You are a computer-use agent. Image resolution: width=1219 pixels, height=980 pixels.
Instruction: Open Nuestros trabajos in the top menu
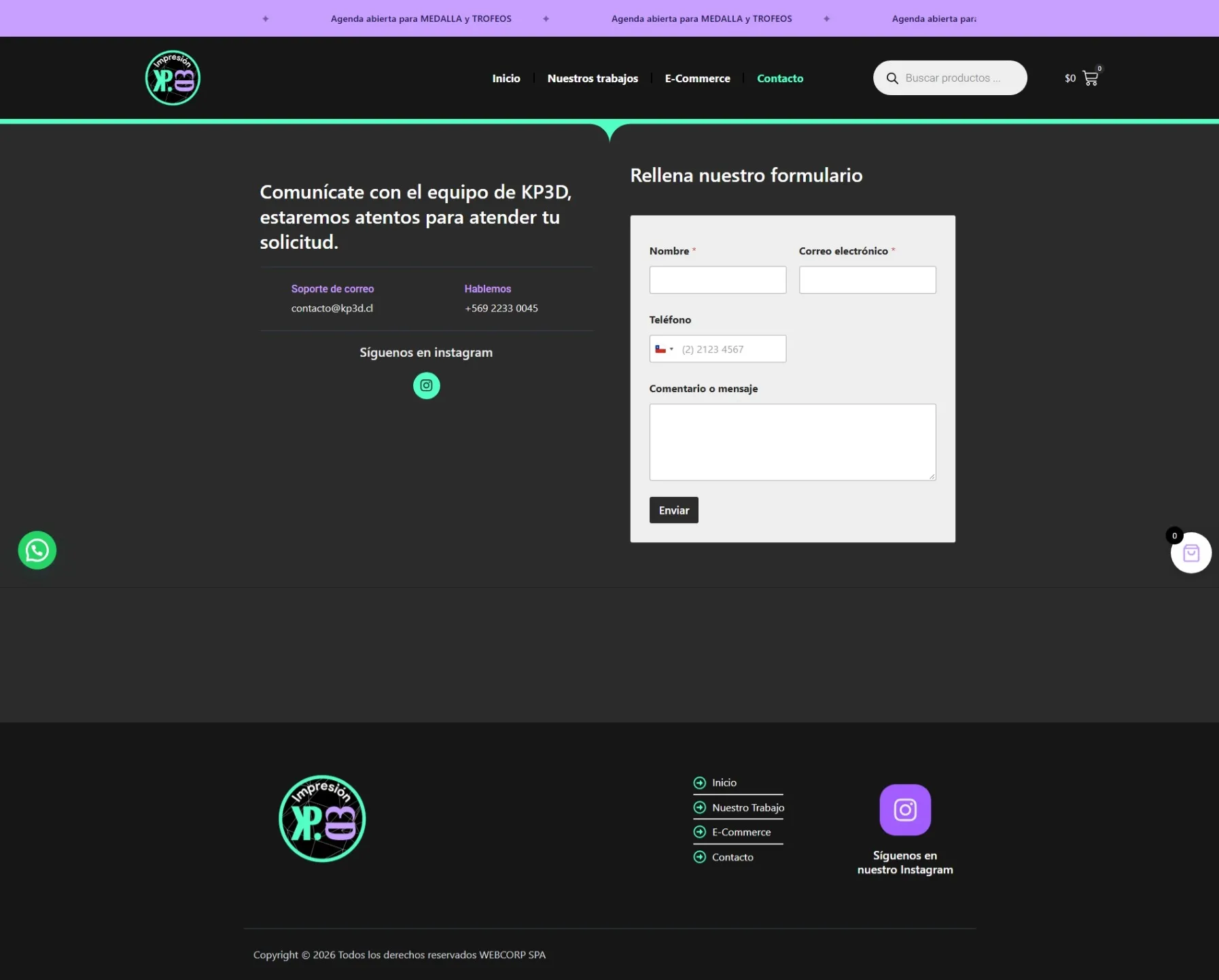tap(593, 78)
